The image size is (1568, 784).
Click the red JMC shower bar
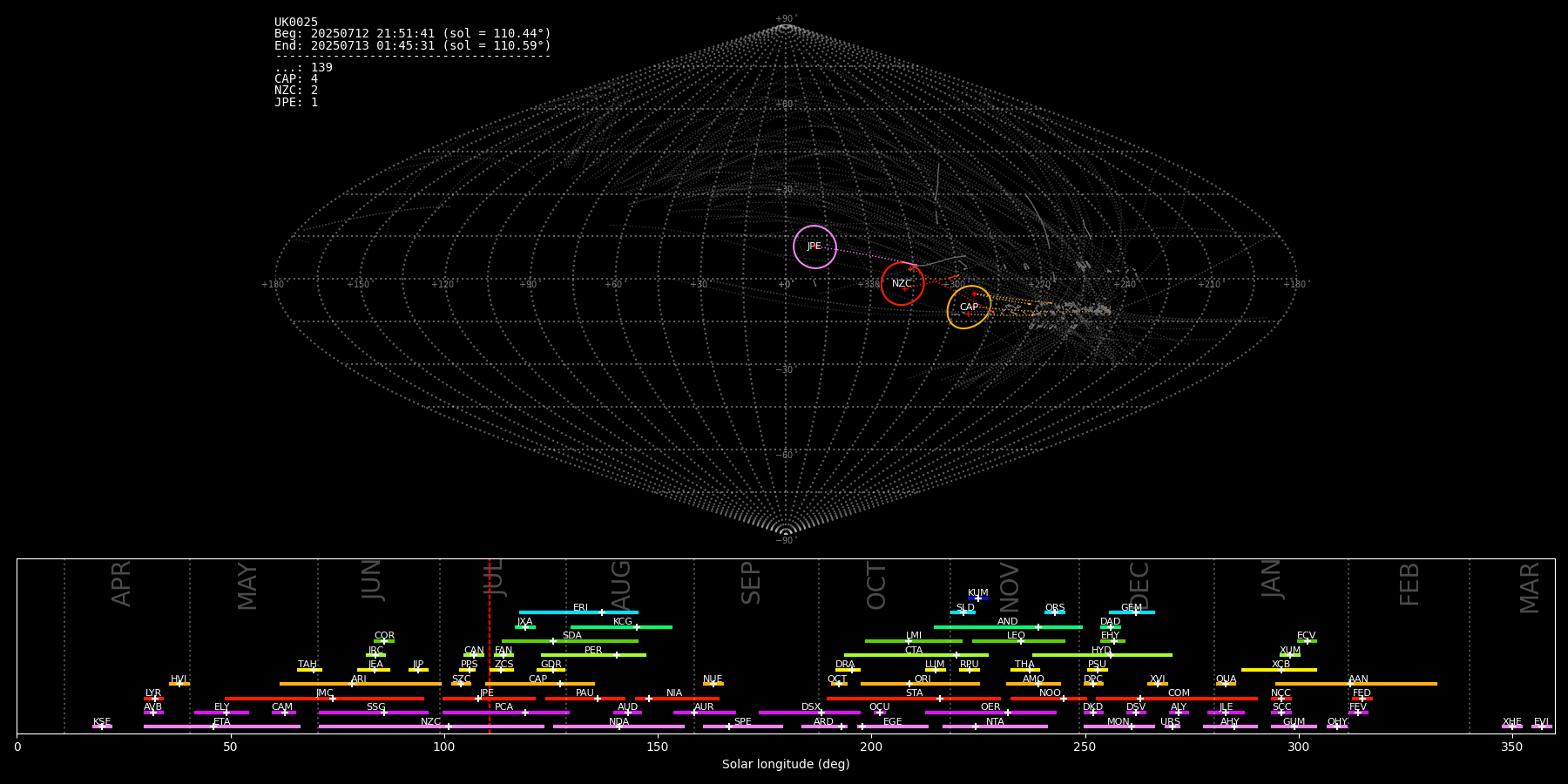(x=324, y=698)
